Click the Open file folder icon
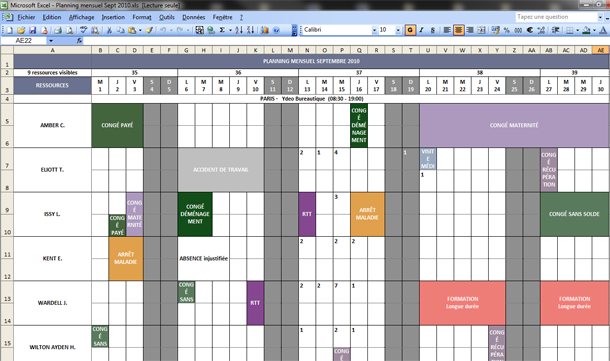The height and width of the screenshot is (361, 610). click(21, 30)
